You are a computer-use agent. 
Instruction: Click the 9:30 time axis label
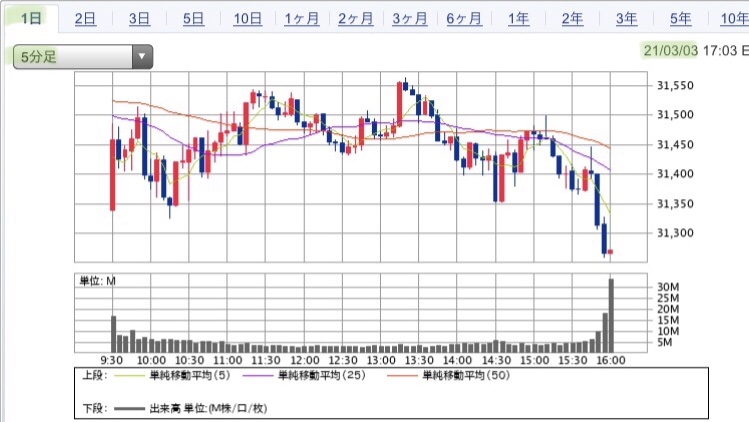[x=111, y=360]
